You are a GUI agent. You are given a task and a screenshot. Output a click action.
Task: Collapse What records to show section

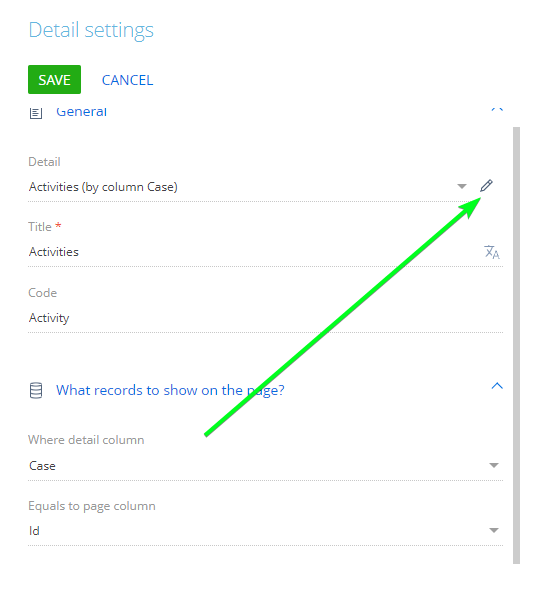[497, 386]
